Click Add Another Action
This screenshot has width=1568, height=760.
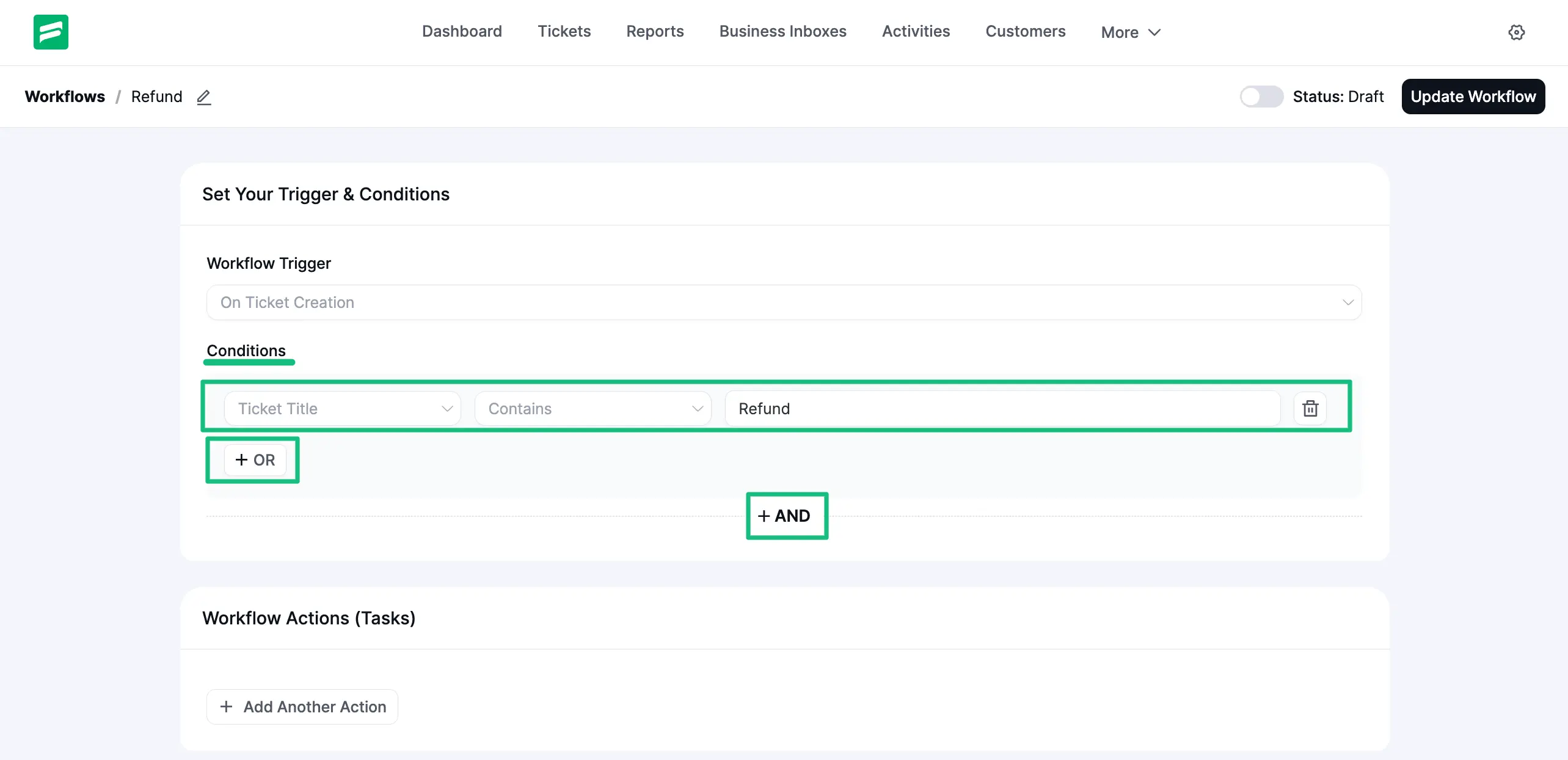pyautogui.click(x=302, y=706)
